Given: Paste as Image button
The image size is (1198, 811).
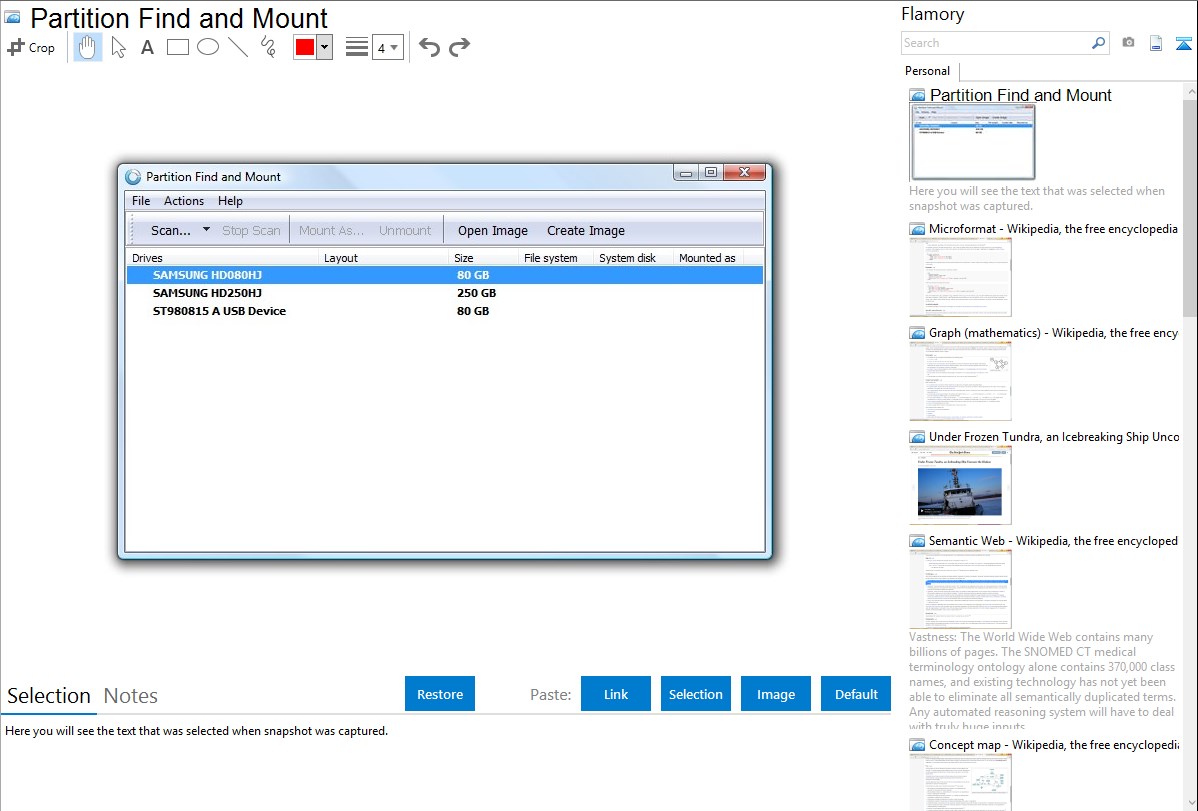Looking at the screenshot, I should point(775,693).
